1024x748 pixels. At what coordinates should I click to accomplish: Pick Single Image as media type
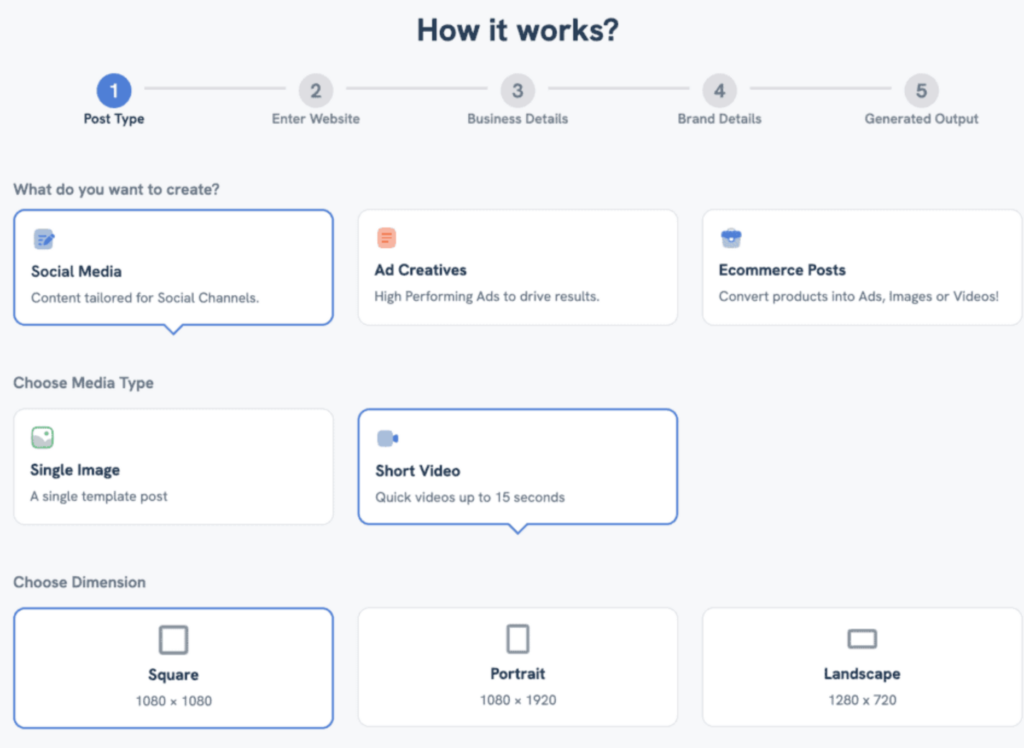pyautogui.click(x=173, y=468)
